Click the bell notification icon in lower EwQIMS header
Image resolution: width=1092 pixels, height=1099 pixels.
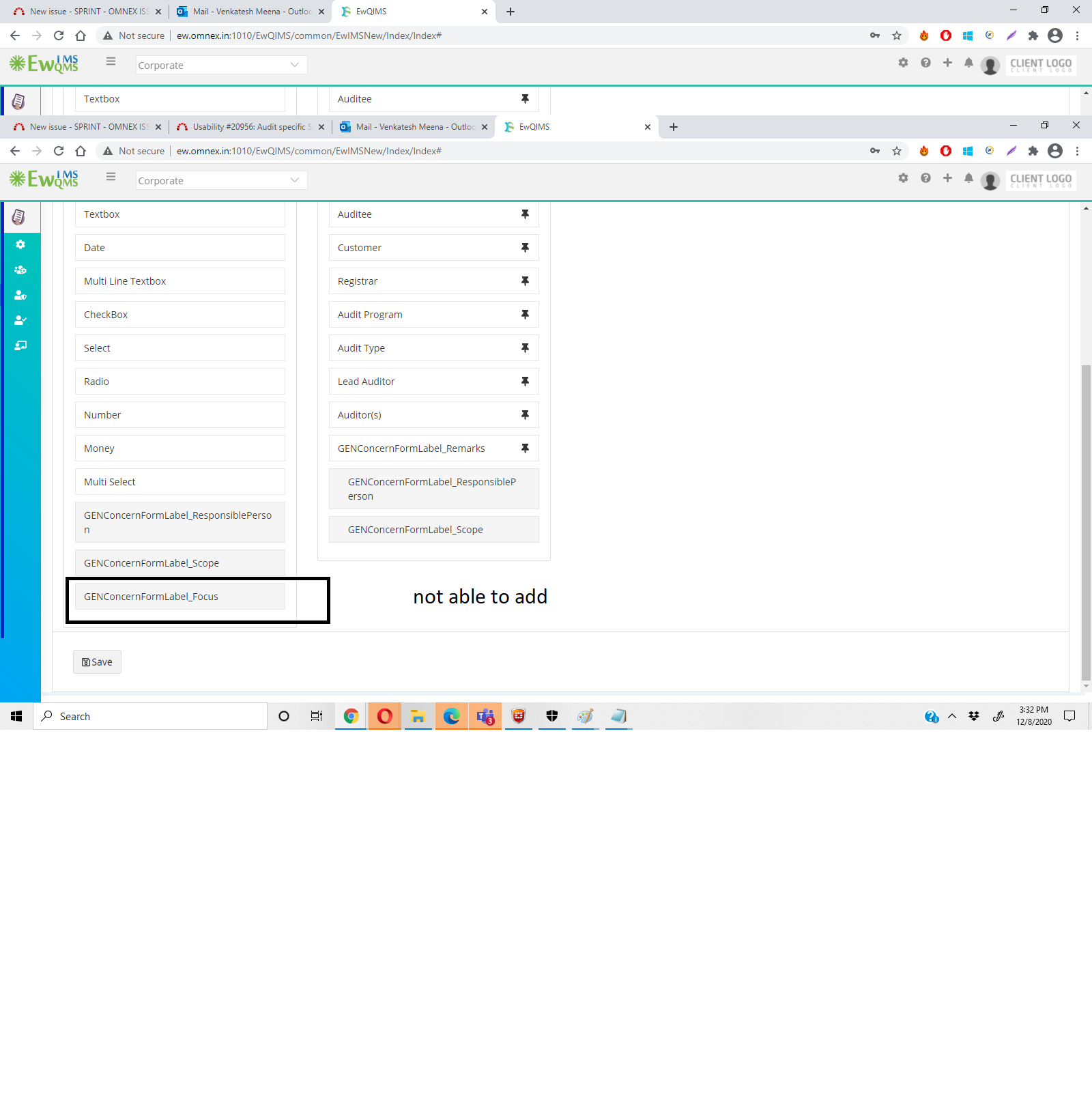[x=968, y=178]
